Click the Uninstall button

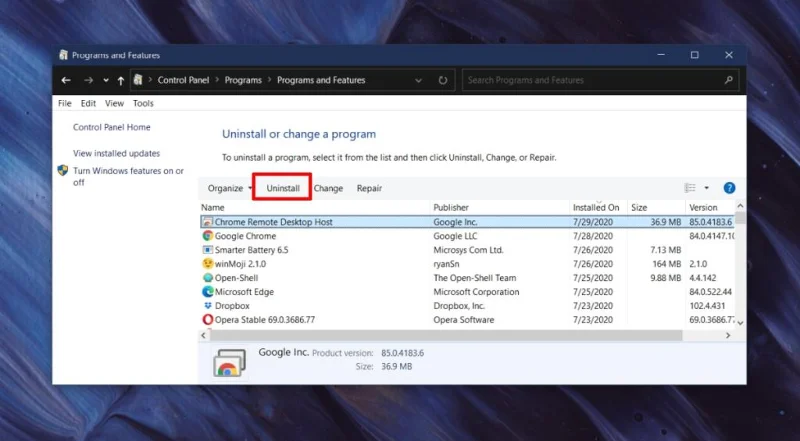pyautogui.click(x=283, y=188)
